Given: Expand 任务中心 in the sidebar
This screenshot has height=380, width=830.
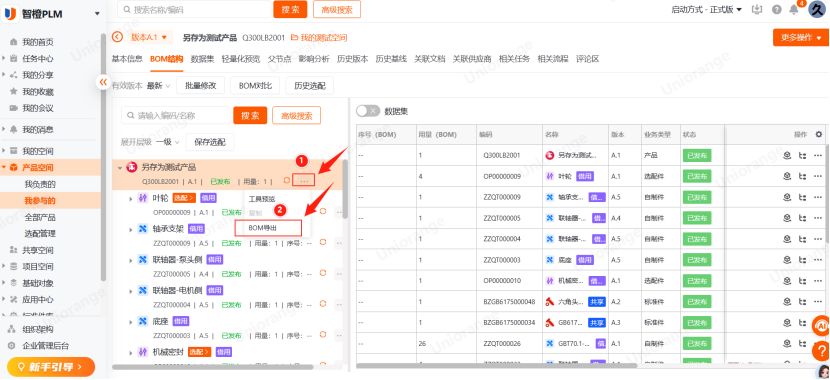Looking at the screenshot, I should tap(4, 58).
